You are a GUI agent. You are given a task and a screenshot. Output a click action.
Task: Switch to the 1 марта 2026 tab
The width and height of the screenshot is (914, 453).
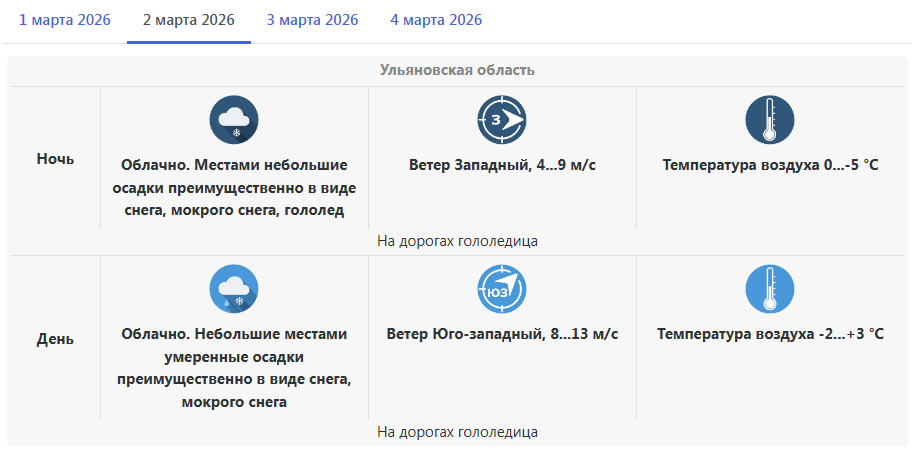(65, 20)
